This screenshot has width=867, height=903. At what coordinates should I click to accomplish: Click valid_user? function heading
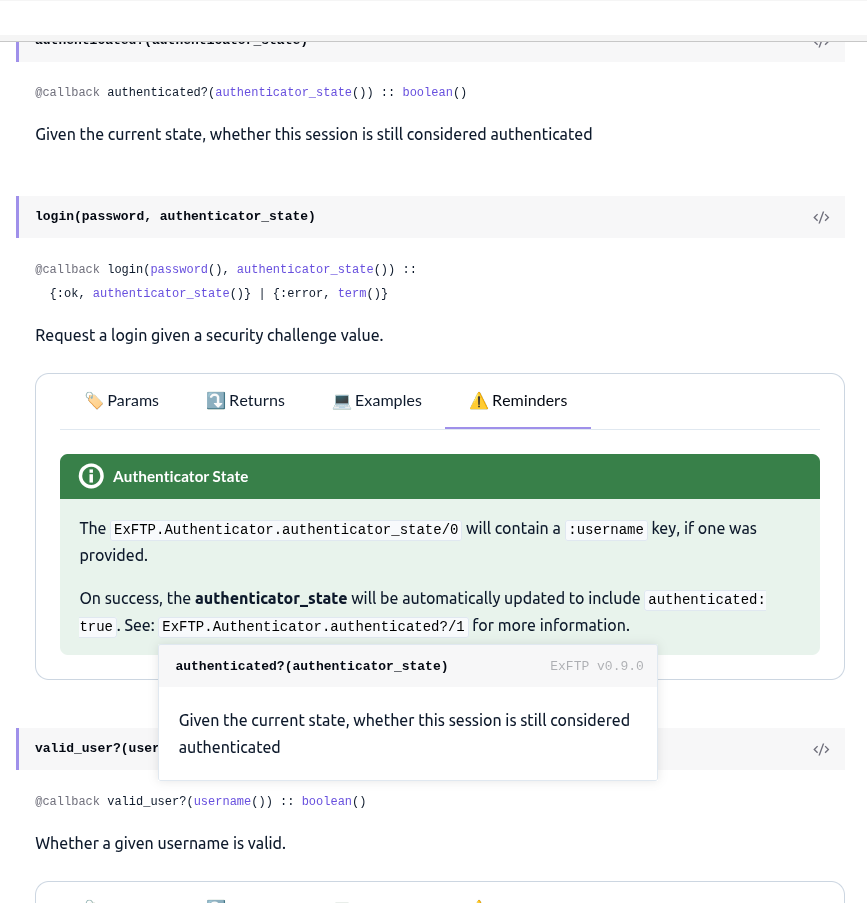pos(97,748)
